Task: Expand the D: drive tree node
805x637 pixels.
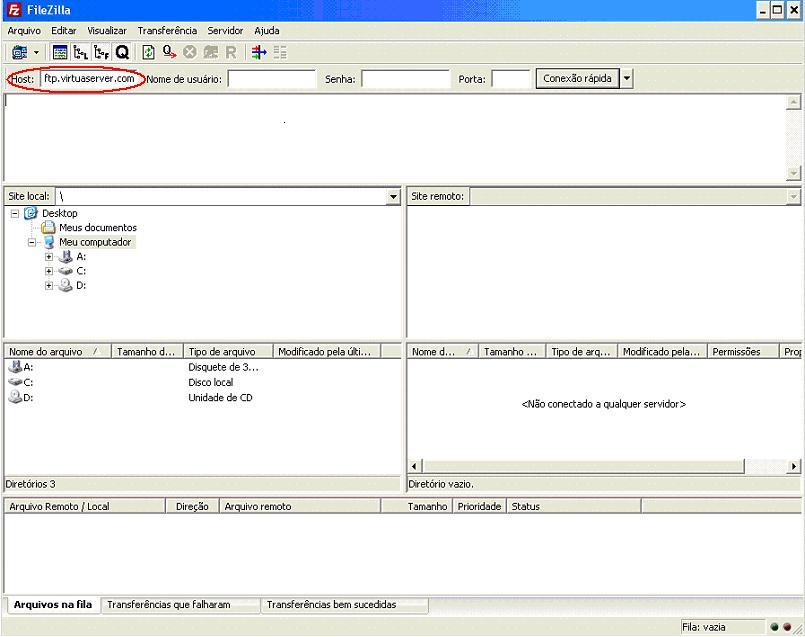Action: coord(49,285)
